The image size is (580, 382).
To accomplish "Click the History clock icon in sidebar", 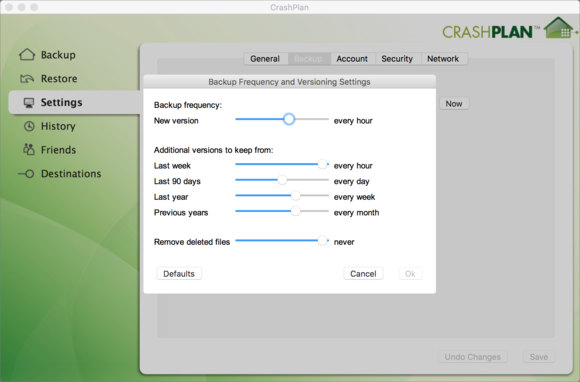I will click(29, 126).
